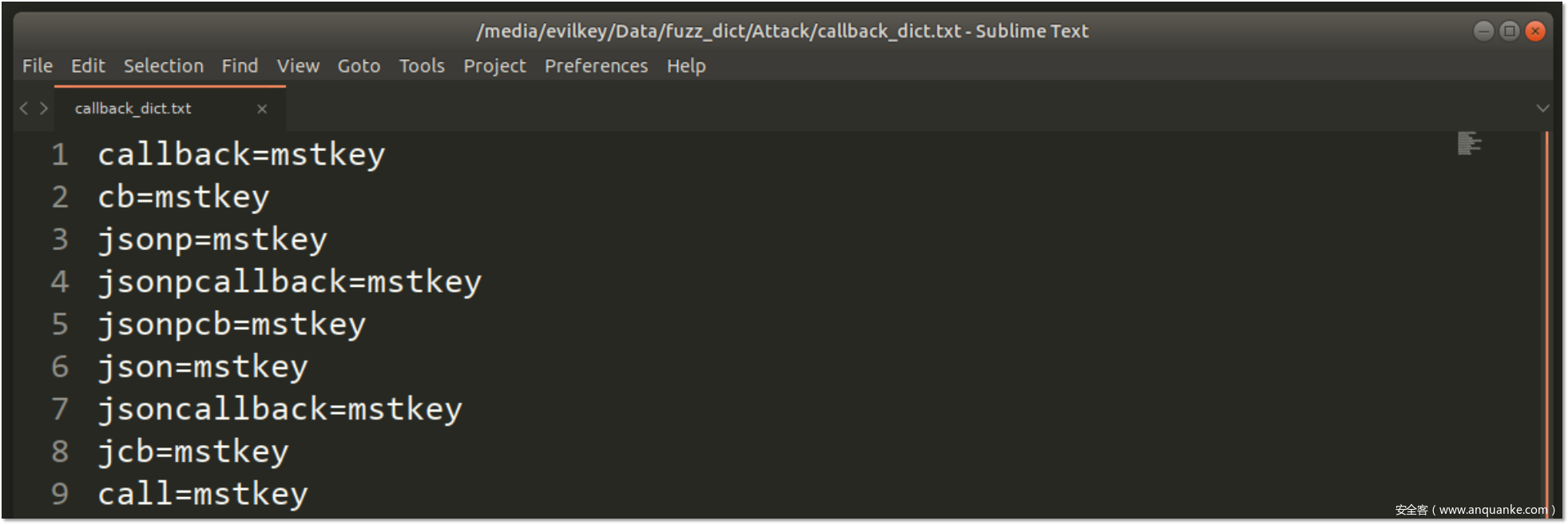Open the tab list dropdown chevron
The width and height of the screenshot is (1568, 525).
point(1542,108)
